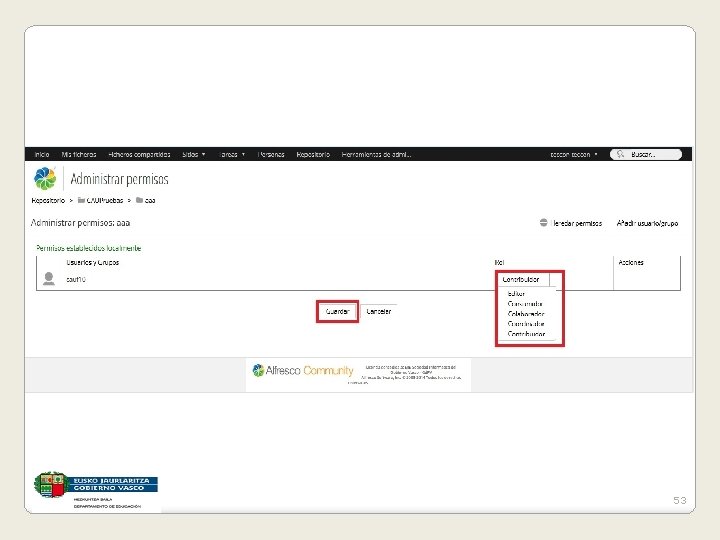Open Personas in the top bar
Image resolution: width=720 pixels, height=540 pixels.
coord(271,154)
